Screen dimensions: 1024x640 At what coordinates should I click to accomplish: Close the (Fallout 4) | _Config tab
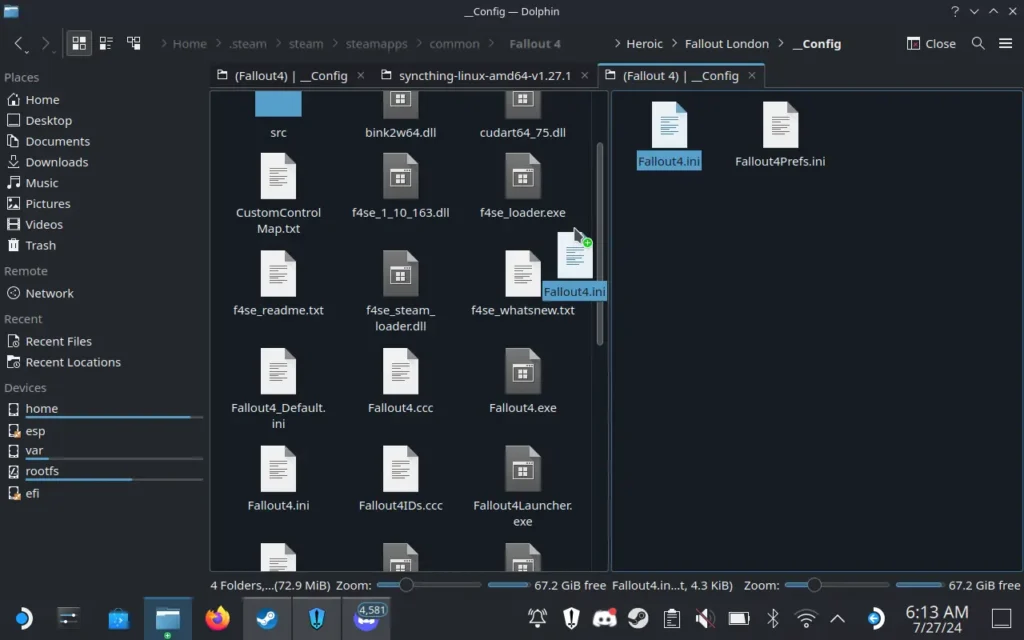[752, 76]
